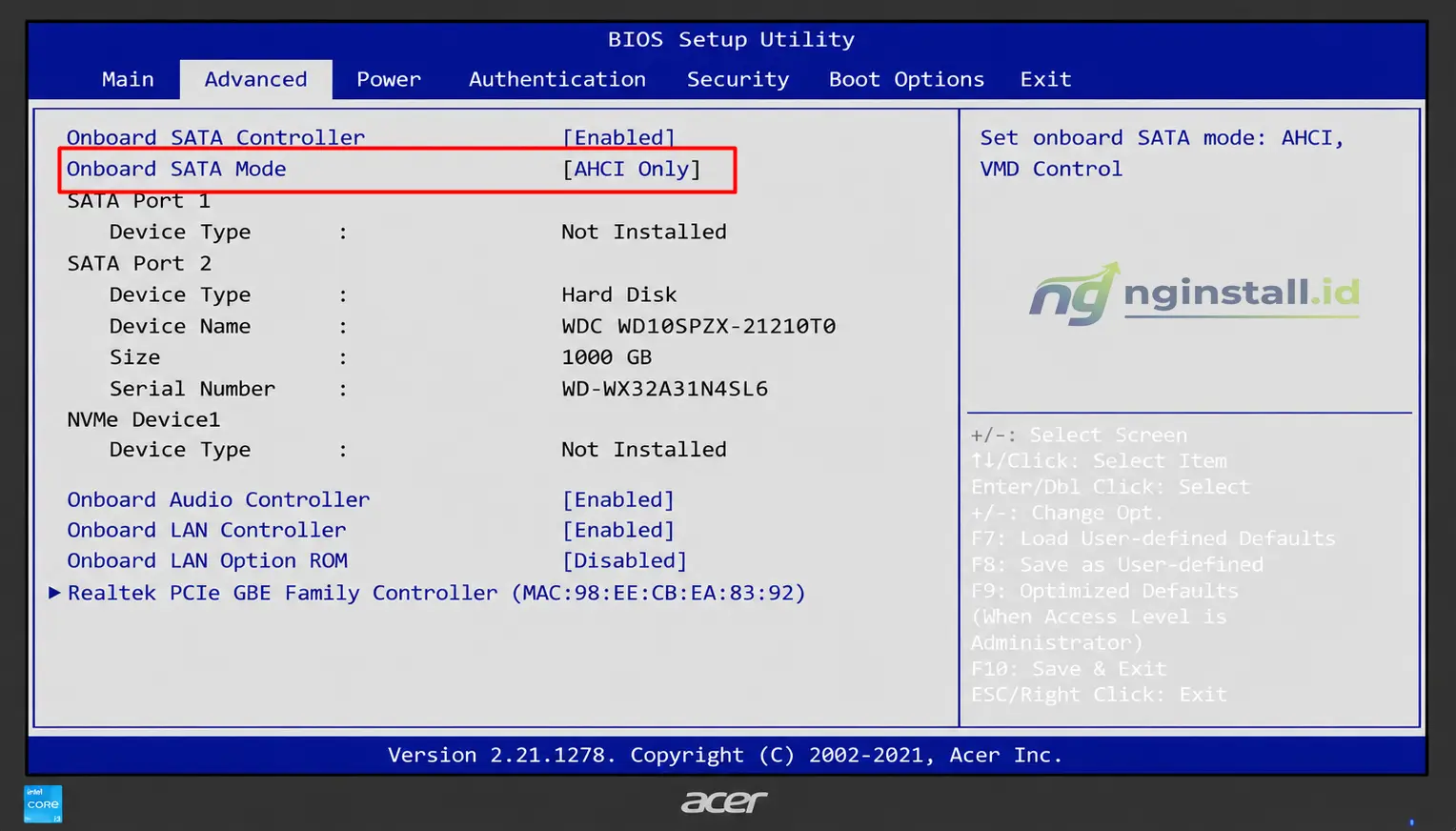1456x831 pixels.
Task: Select Onboard Audio Controller setting
Action: (x=218, y=499)
